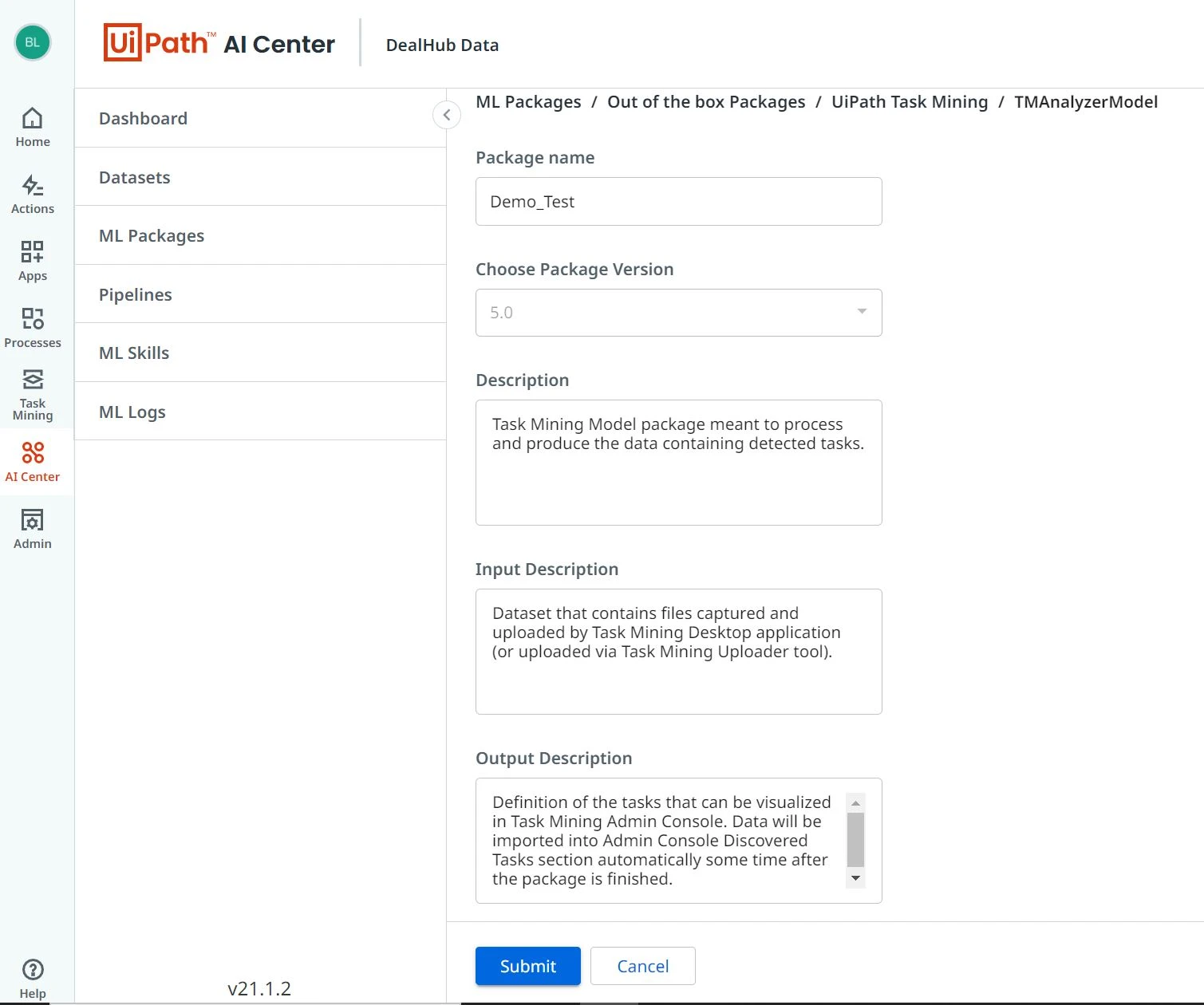Navigate to ML Packages breadcrumb
The image size is (1204, 1005).
click(x=528, y=102)
